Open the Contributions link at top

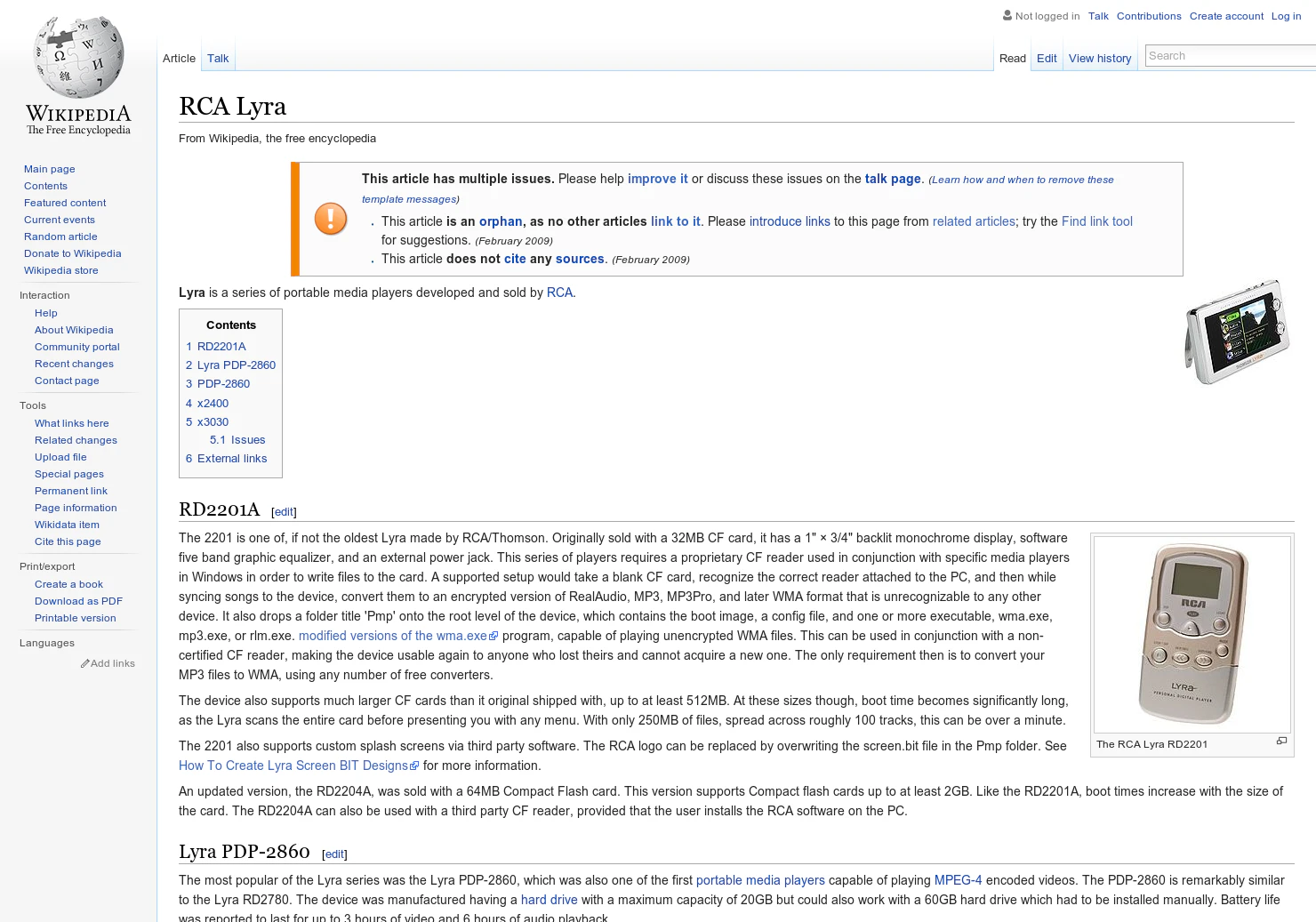click(x=1149, y=16)
